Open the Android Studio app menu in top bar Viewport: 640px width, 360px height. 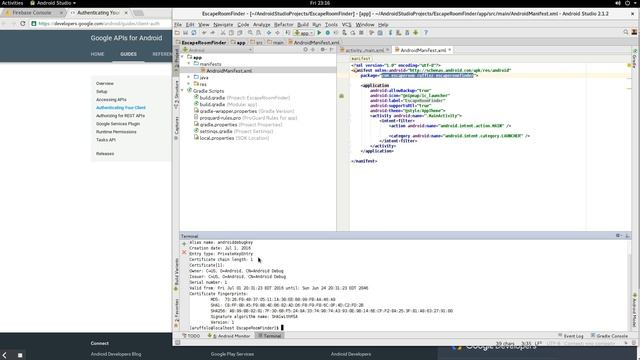53,3
